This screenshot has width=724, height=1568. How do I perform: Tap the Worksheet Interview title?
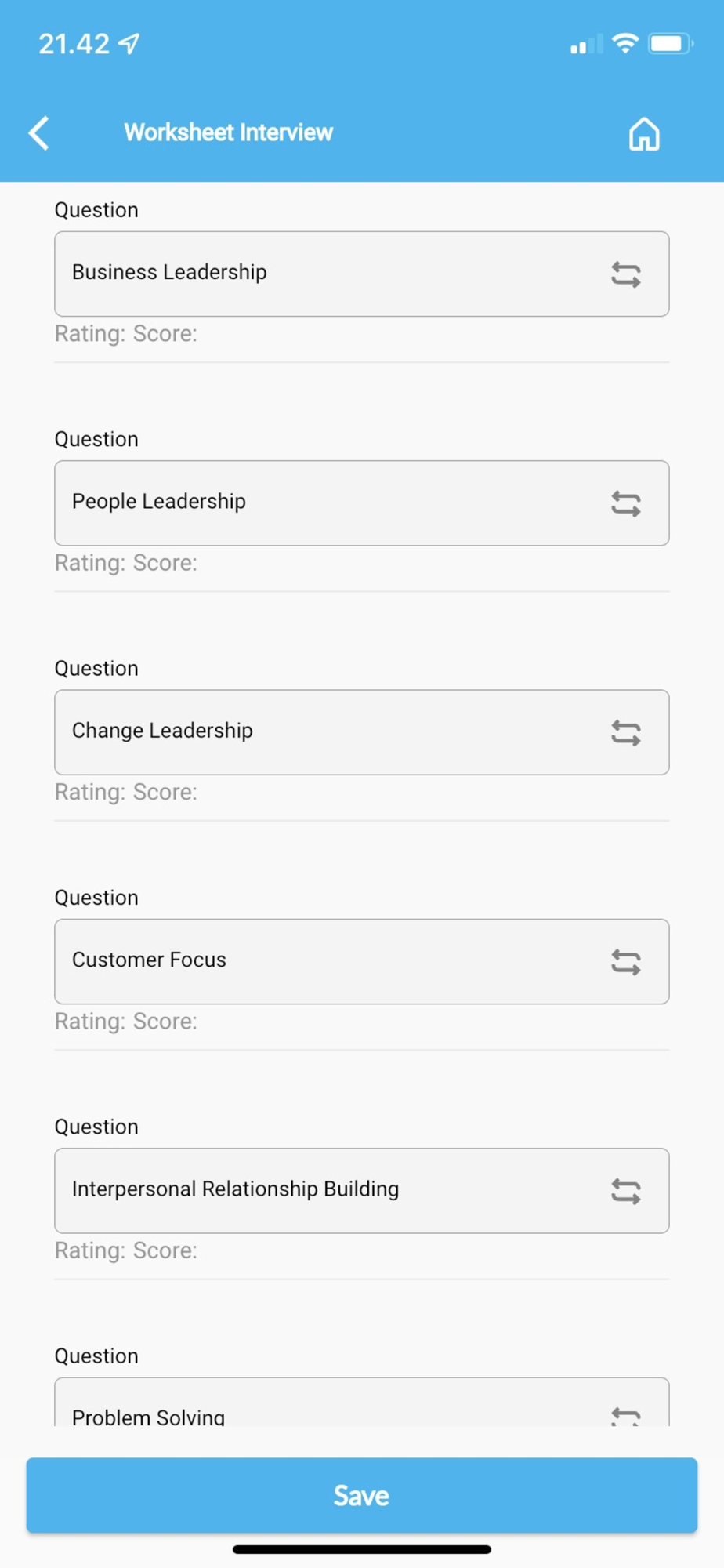pos(228,132)
